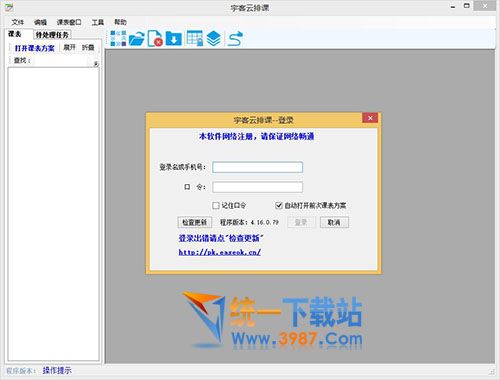500x380 pixels.
Task: Click the curved S-arrow route icon
Action: pyautogui.click(x=235, y=39)
